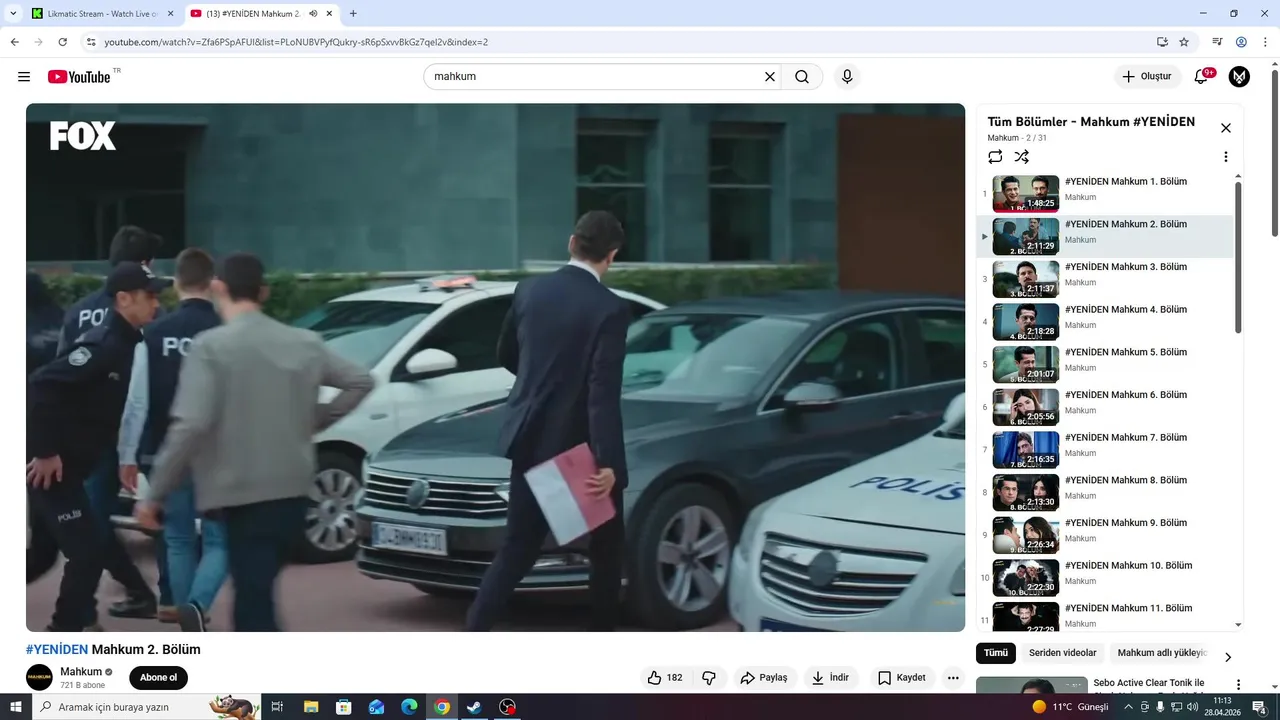Open options for Sebo Active Clear video
The height and width of the screenshot is (720, 1280).
pos(1238,685)
